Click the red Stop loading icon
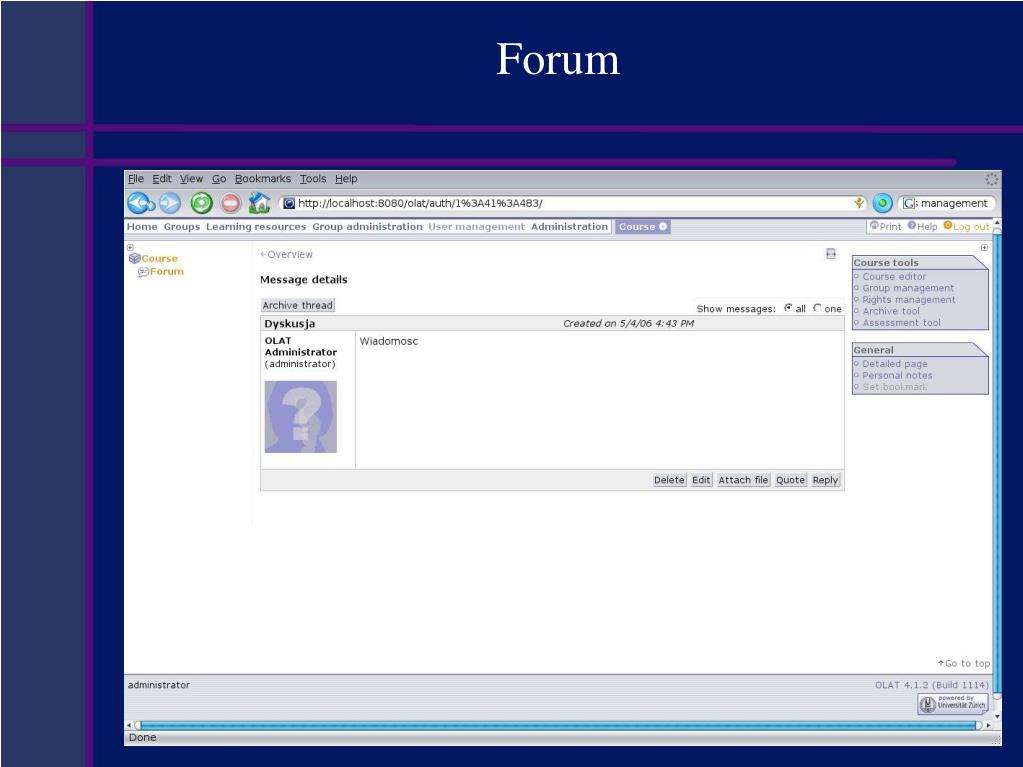The image size is (1023, 767). (230, 203)
